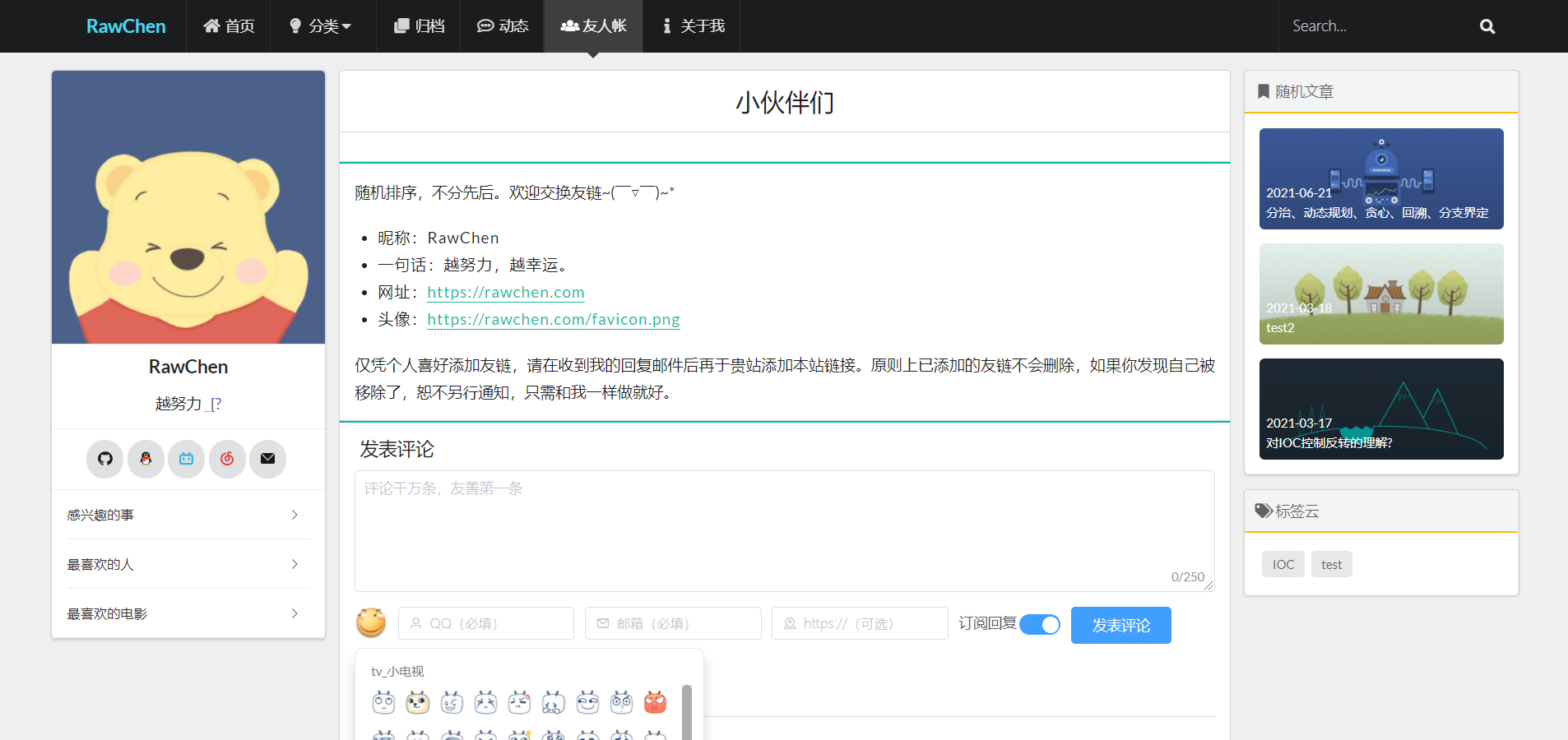Open the 关于我 about page

pos(692,26)
